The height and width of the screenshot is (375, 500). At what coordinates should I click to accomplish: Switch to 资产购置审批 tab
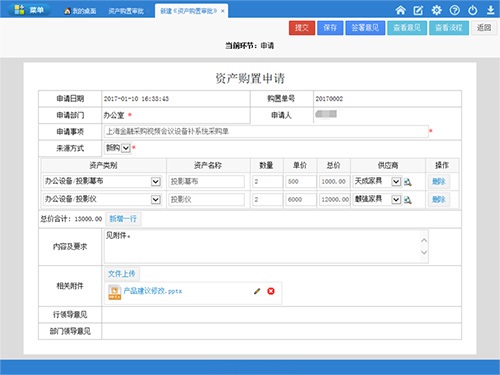126,11
